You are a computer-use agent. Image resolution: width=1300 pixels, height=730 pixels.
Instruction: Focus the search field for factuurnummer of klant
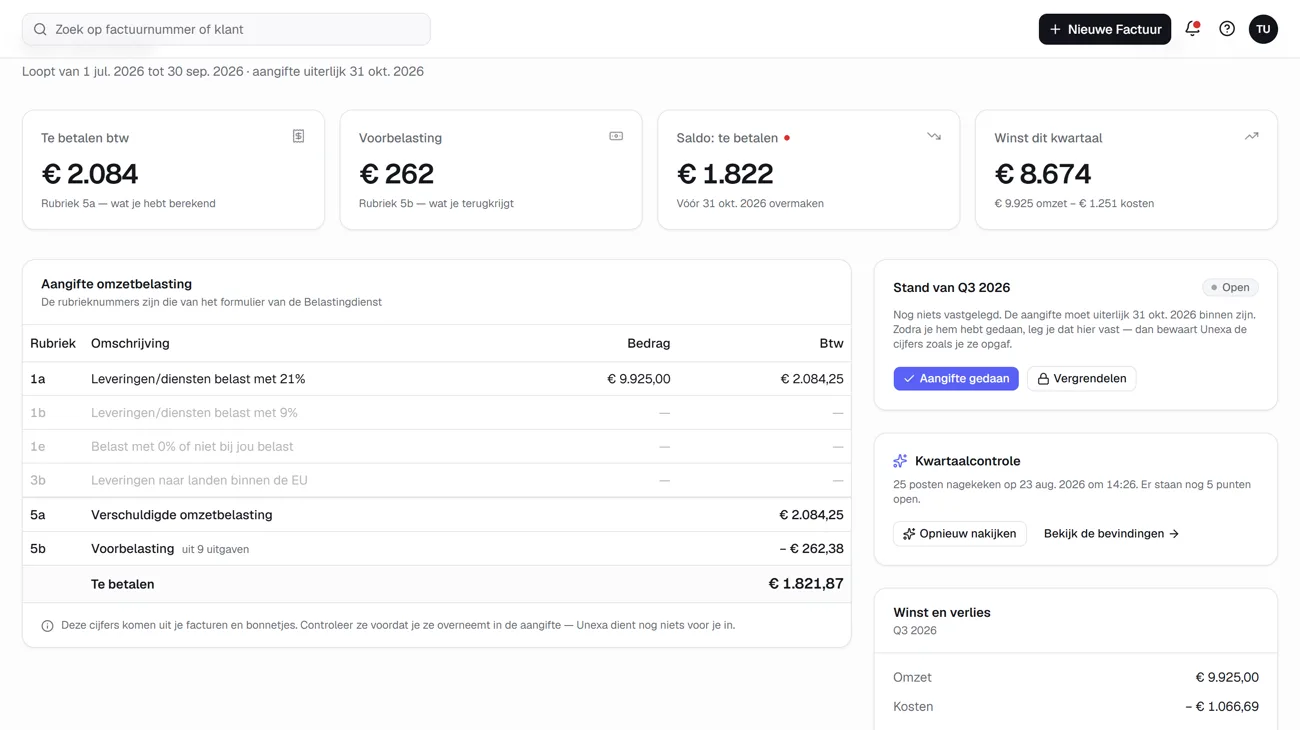[x=226, y=29]
